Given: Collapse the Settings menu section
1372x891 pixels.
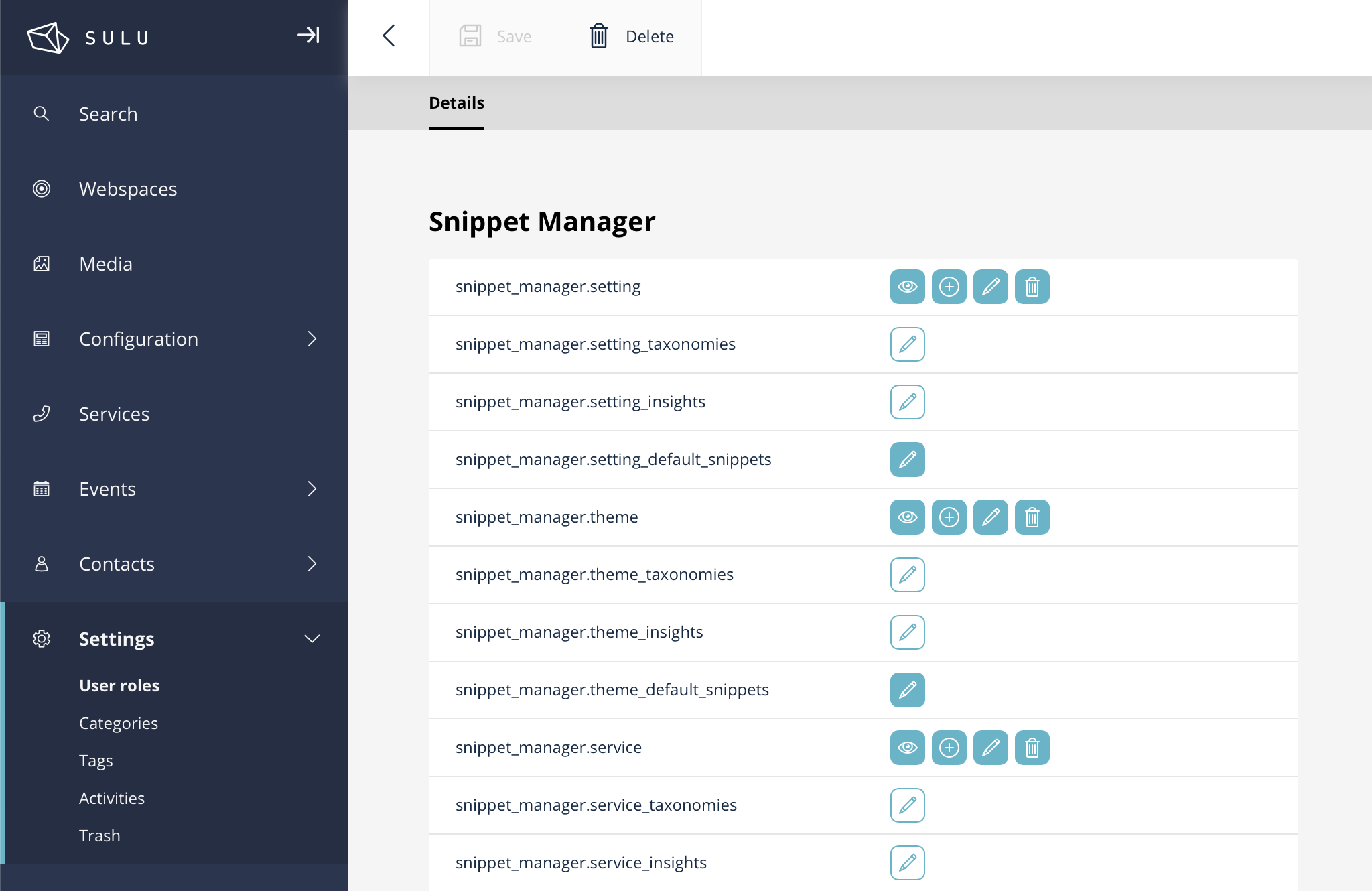Looking at the screenshot, I should (x=312, y=639).
